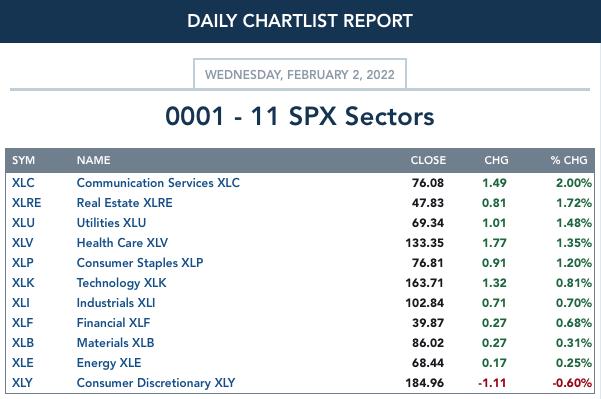The image size is (601, 399).
Task: Select the Utilities XLU row name
Action: tap(111, 223)
